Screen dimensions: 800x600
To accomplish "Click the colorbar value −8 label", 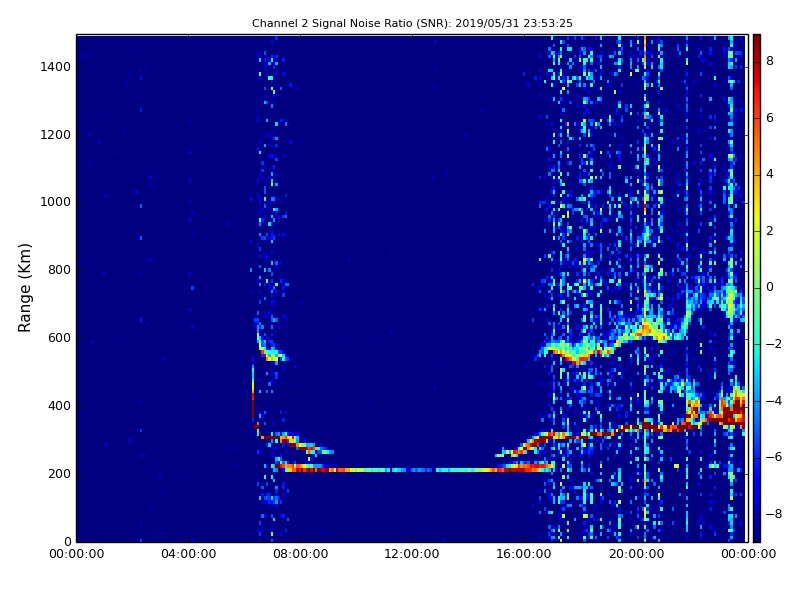I will click(773, 514).
